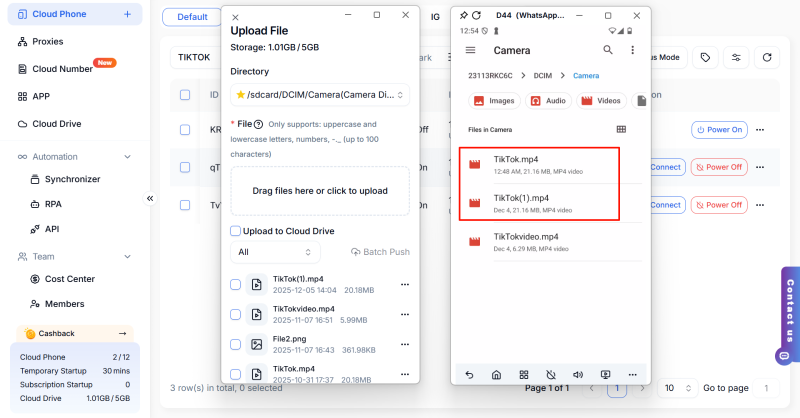Open three-dot overflow menu in Camera header
800x418 pixels.
(x=632, y=50)
